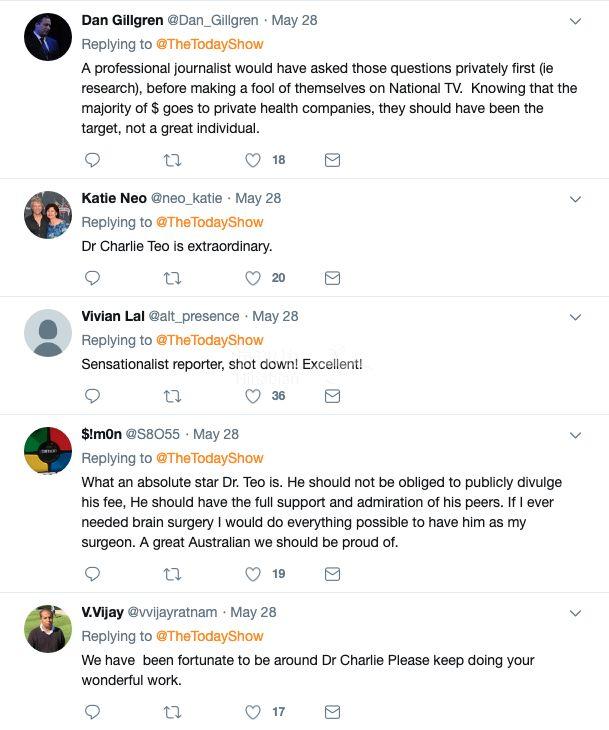Retweet V.Vijay's tweet

(x=172, y=712)
